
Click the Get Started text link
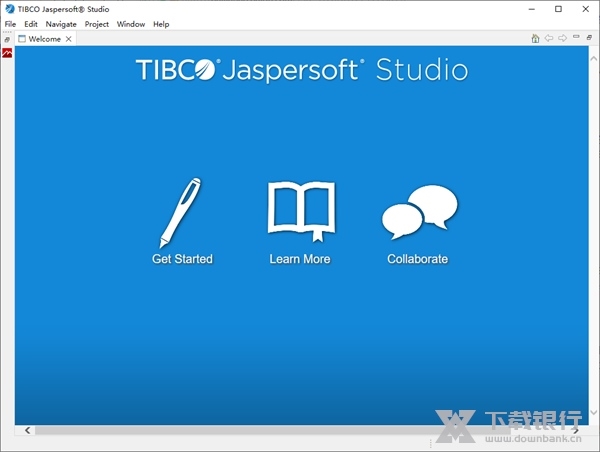point(182,259)
